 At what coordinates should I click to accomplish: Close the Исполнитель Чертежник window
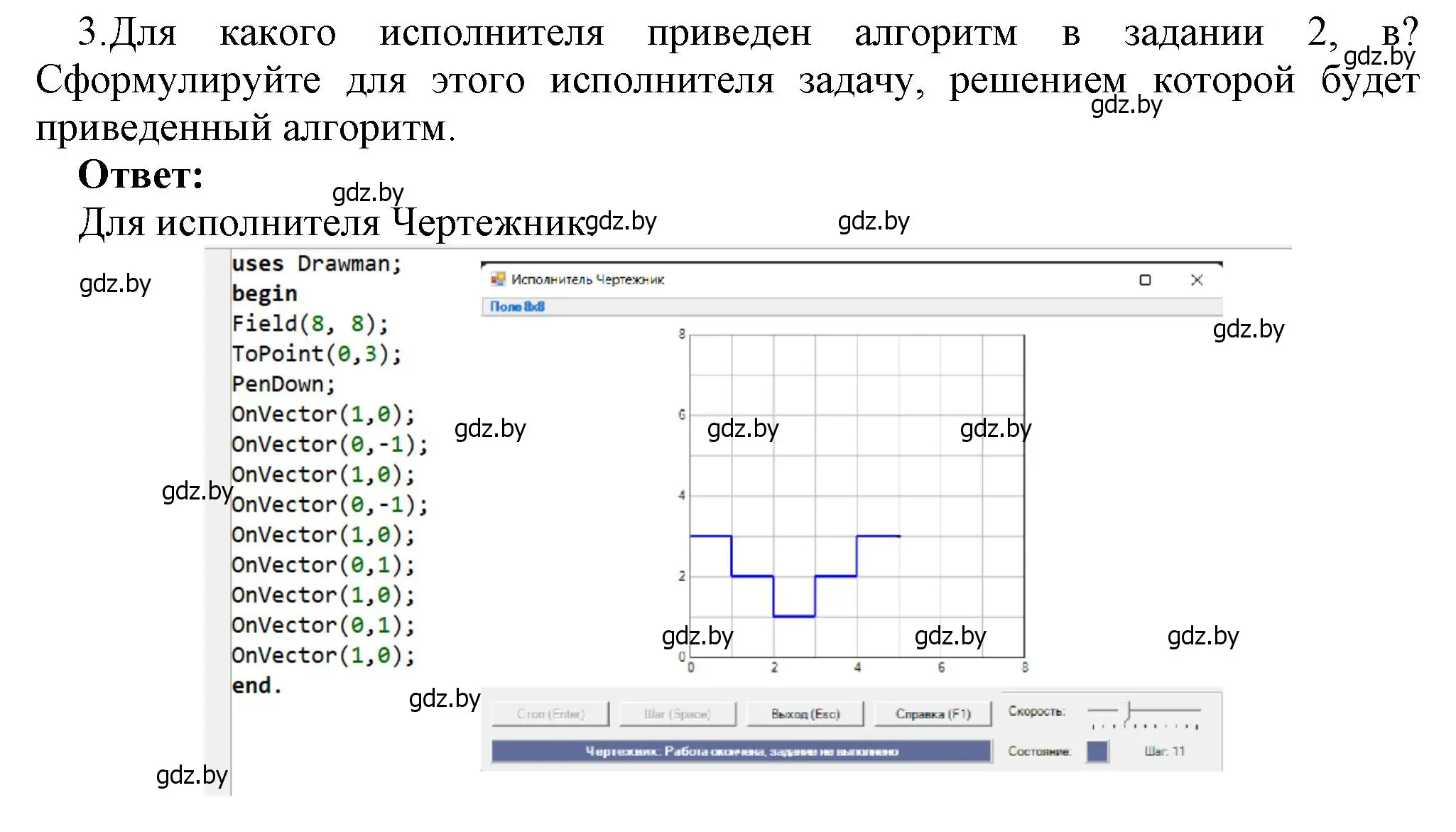(x=1197, y=280)
